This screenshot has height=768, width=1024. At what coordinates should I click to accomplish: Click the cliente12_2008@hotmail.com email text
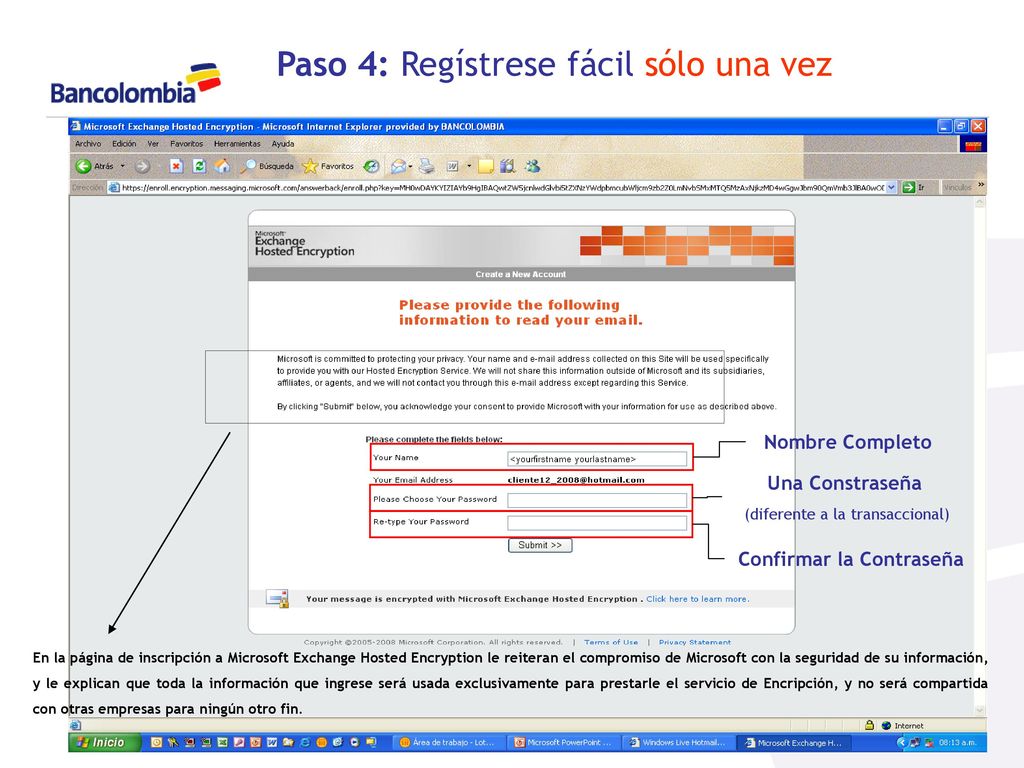[x=576, y=480]
